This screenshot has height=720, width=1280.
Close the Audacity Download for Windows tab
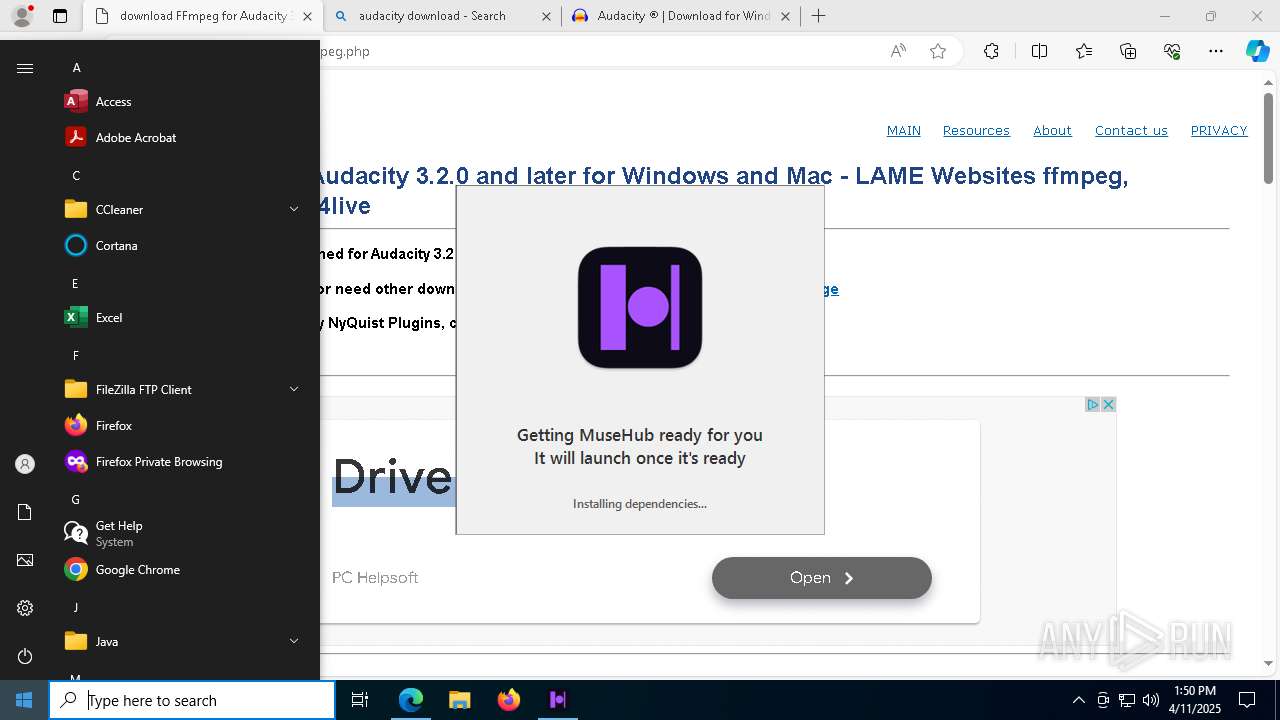(x=785, y=16)
